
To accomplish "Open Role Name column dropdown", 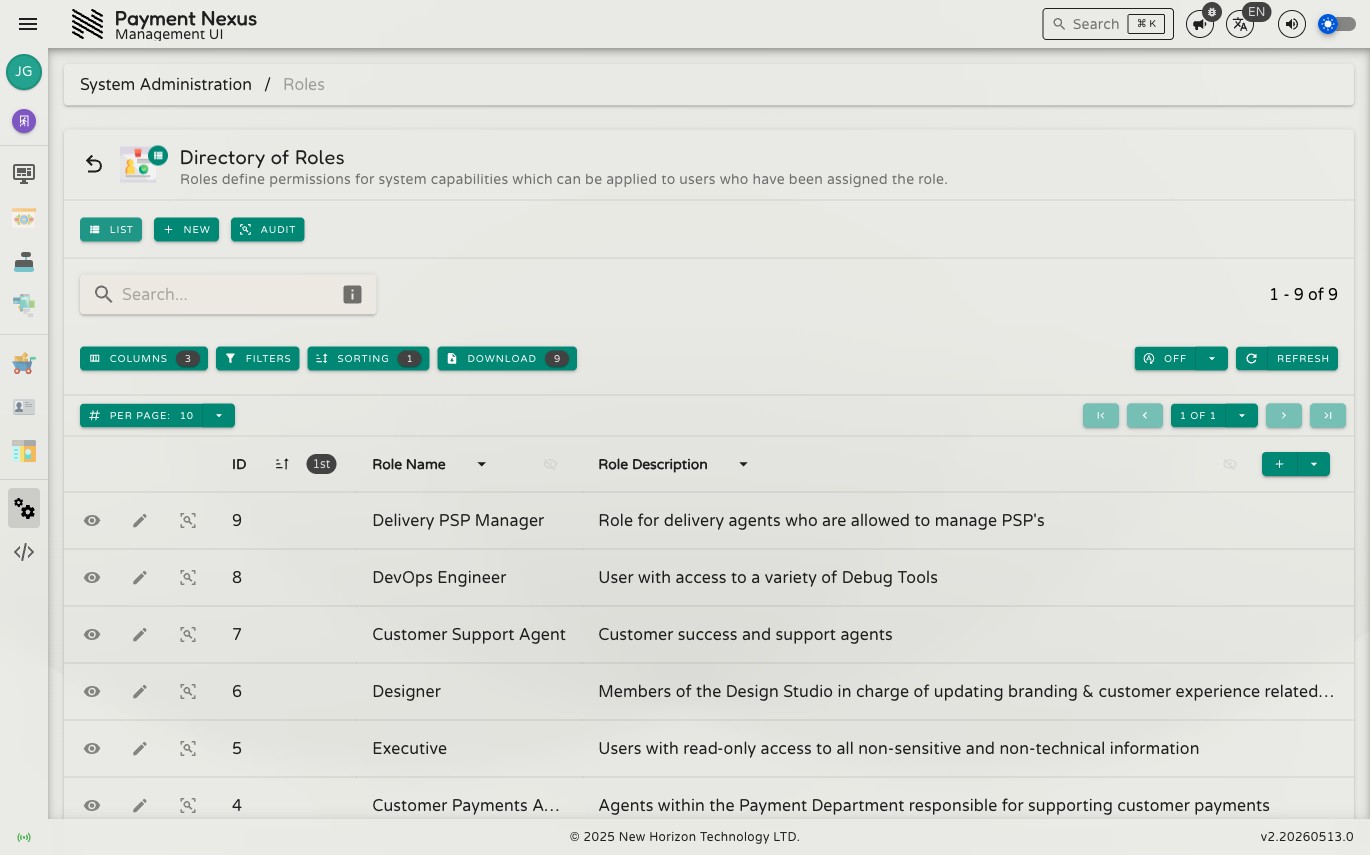I will click(481, 464).
